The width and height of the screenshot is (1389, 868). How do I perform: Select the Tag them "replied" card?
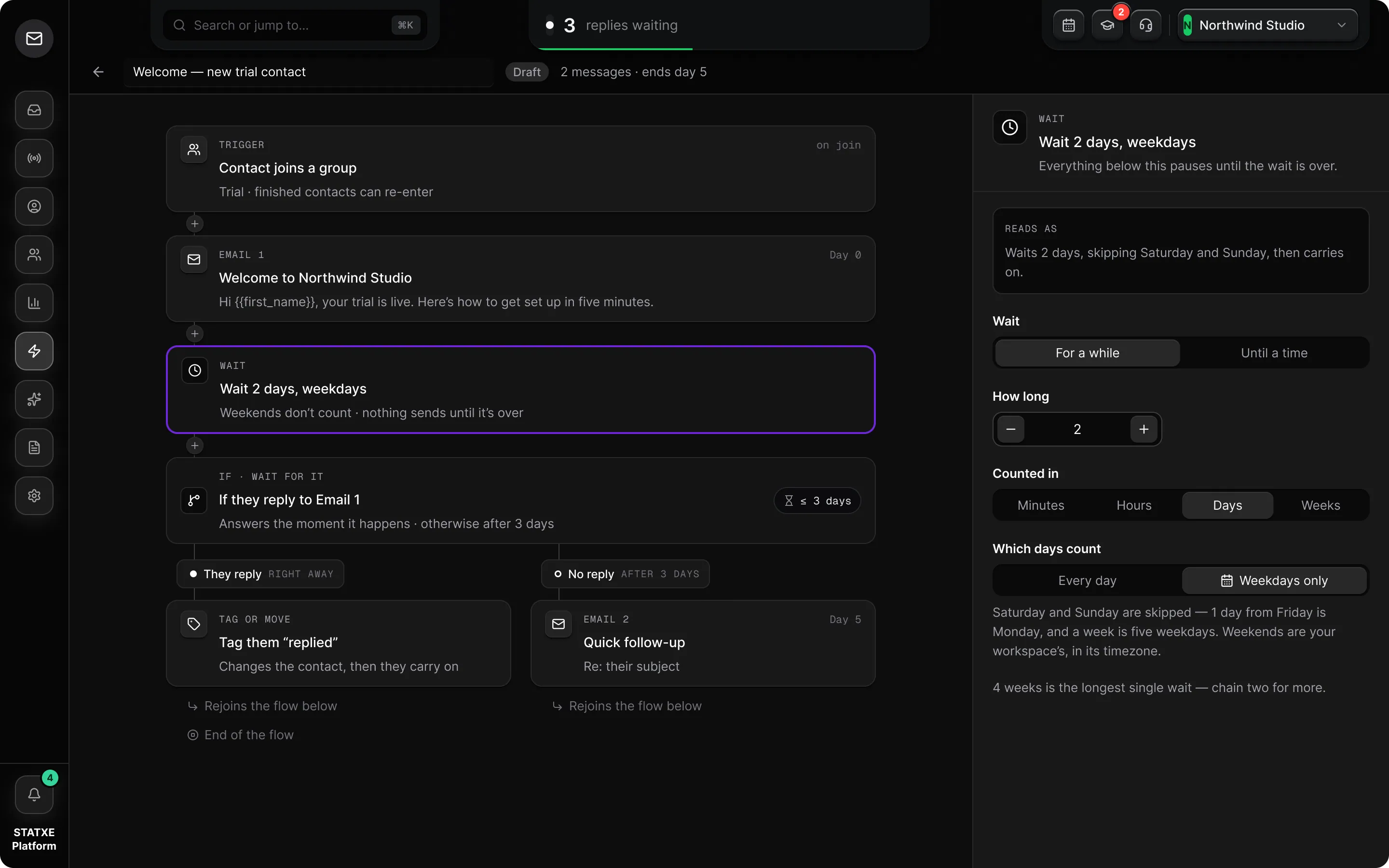[339, 643]
